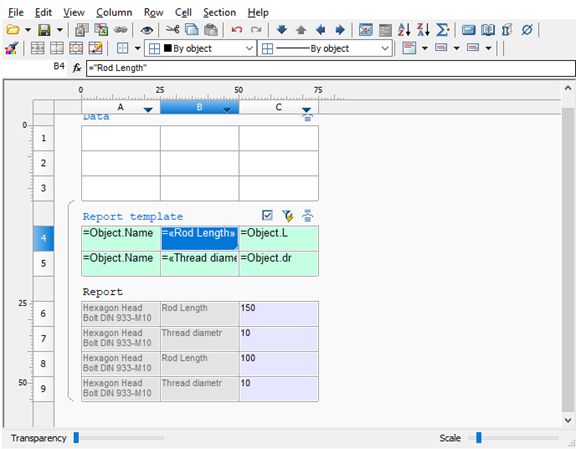Click the filter icon in Report template

287,216
